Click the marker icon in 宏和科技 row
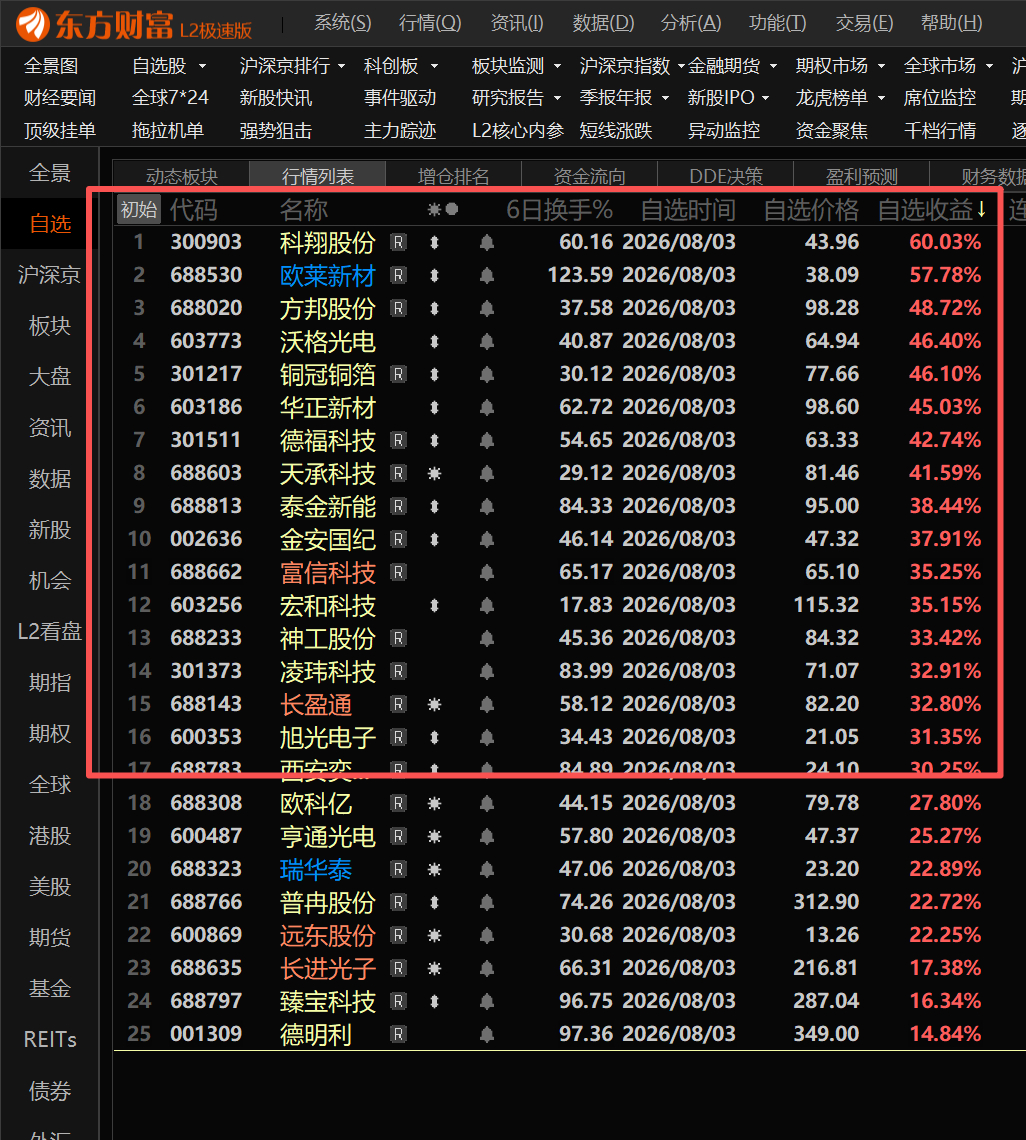Screen dimensions: 1026x1140 tap(434, 606)
